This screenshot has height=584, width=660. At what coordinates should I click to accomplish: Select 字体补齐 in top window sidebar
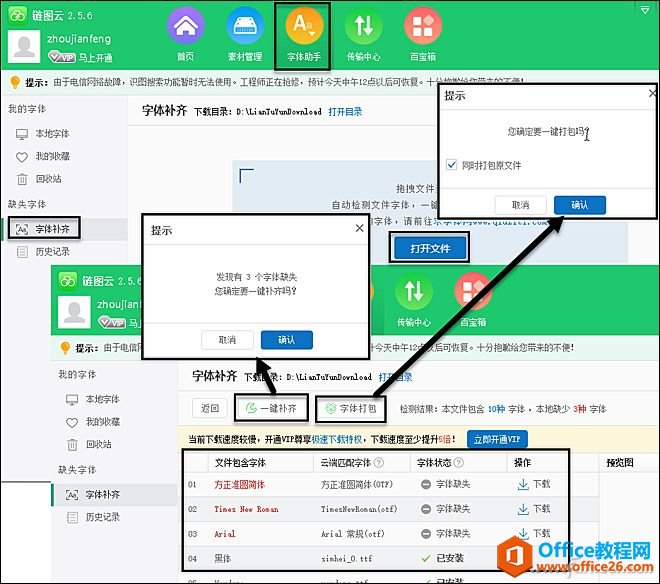[x=43, y=229]
